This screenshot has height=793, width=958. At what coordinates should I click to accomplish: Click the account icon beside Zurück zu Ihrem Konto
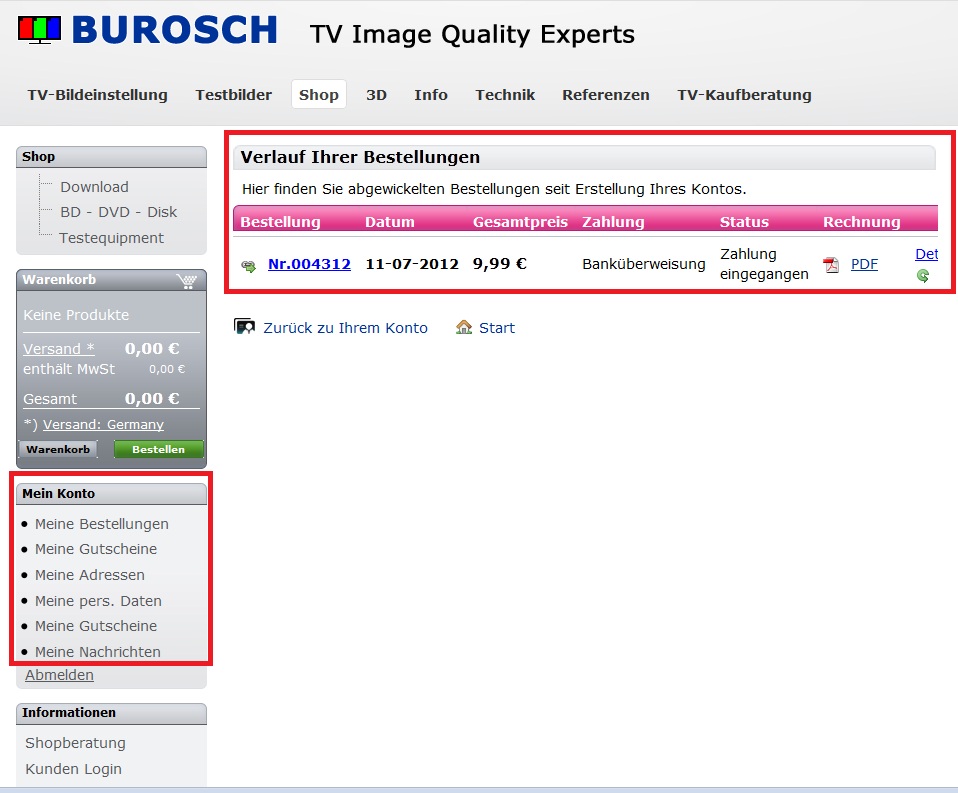click(244, 327)
